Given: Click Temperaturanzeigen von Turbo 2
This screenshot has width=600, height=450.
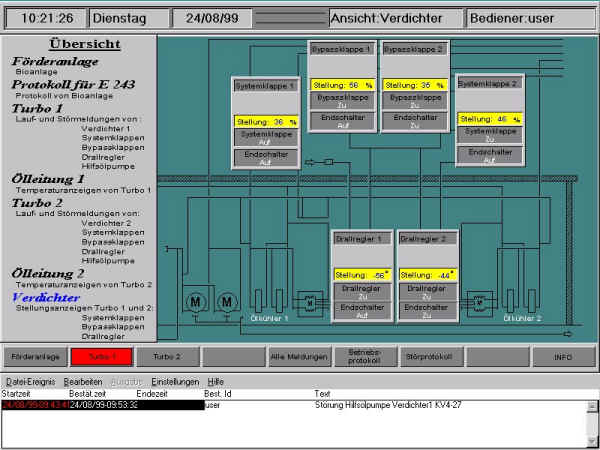Looking at the screenshot, I should (x=83, y=285).
